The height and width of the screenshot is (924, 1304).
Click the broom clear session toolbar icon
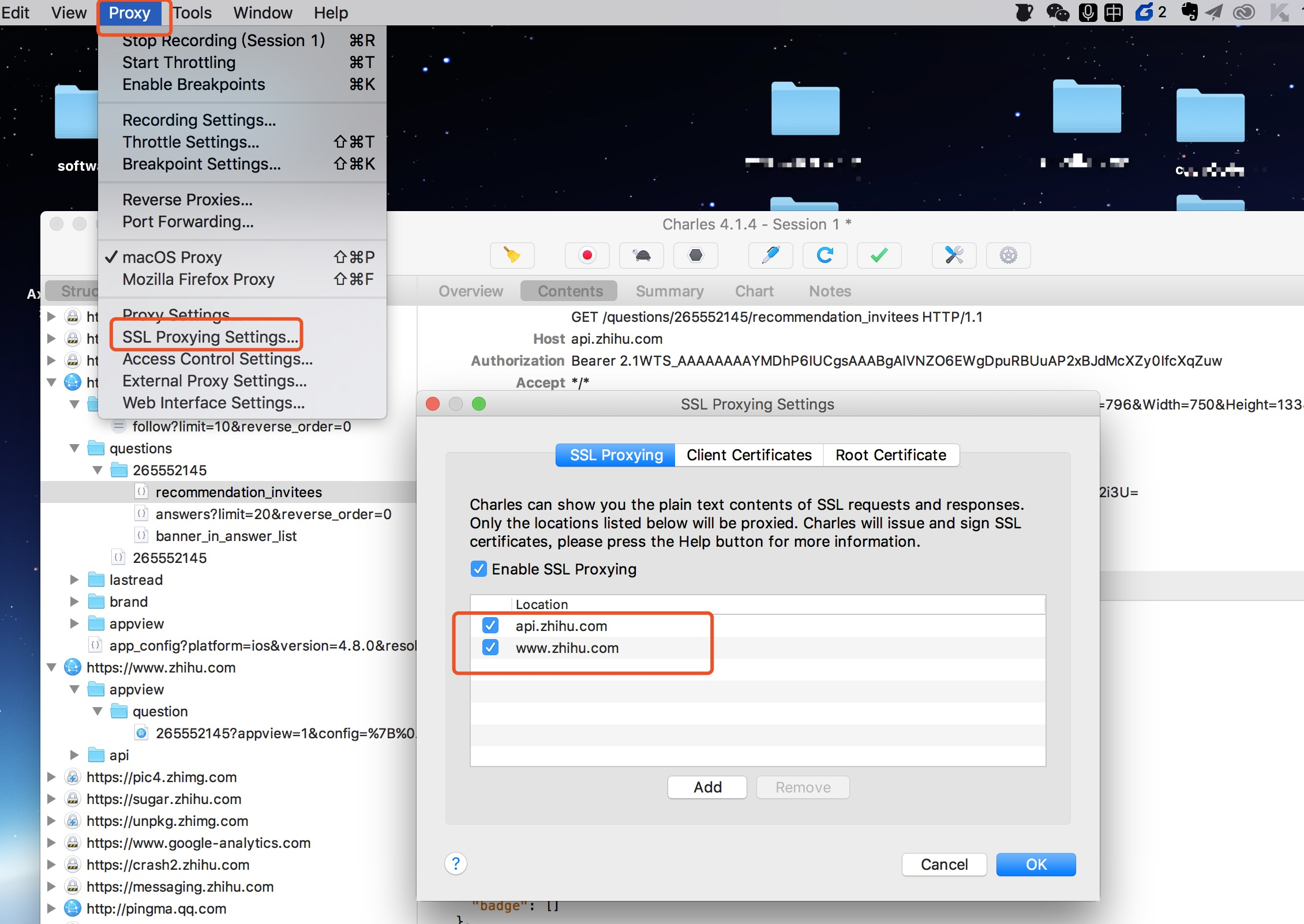pos(512,255)
